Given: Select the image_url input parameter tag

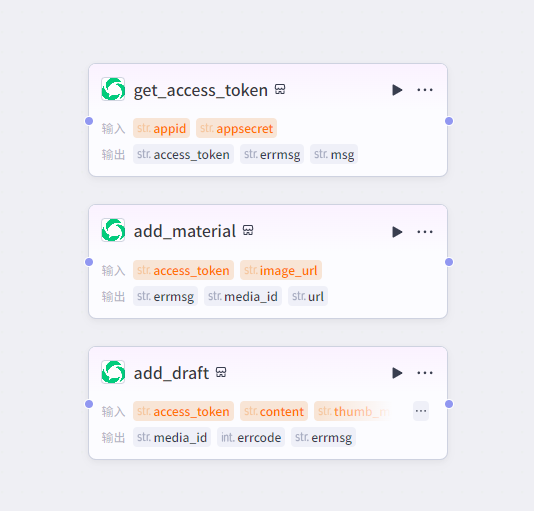Looking at the screenshot, I should pyautogui.click(x=281, y=270).
